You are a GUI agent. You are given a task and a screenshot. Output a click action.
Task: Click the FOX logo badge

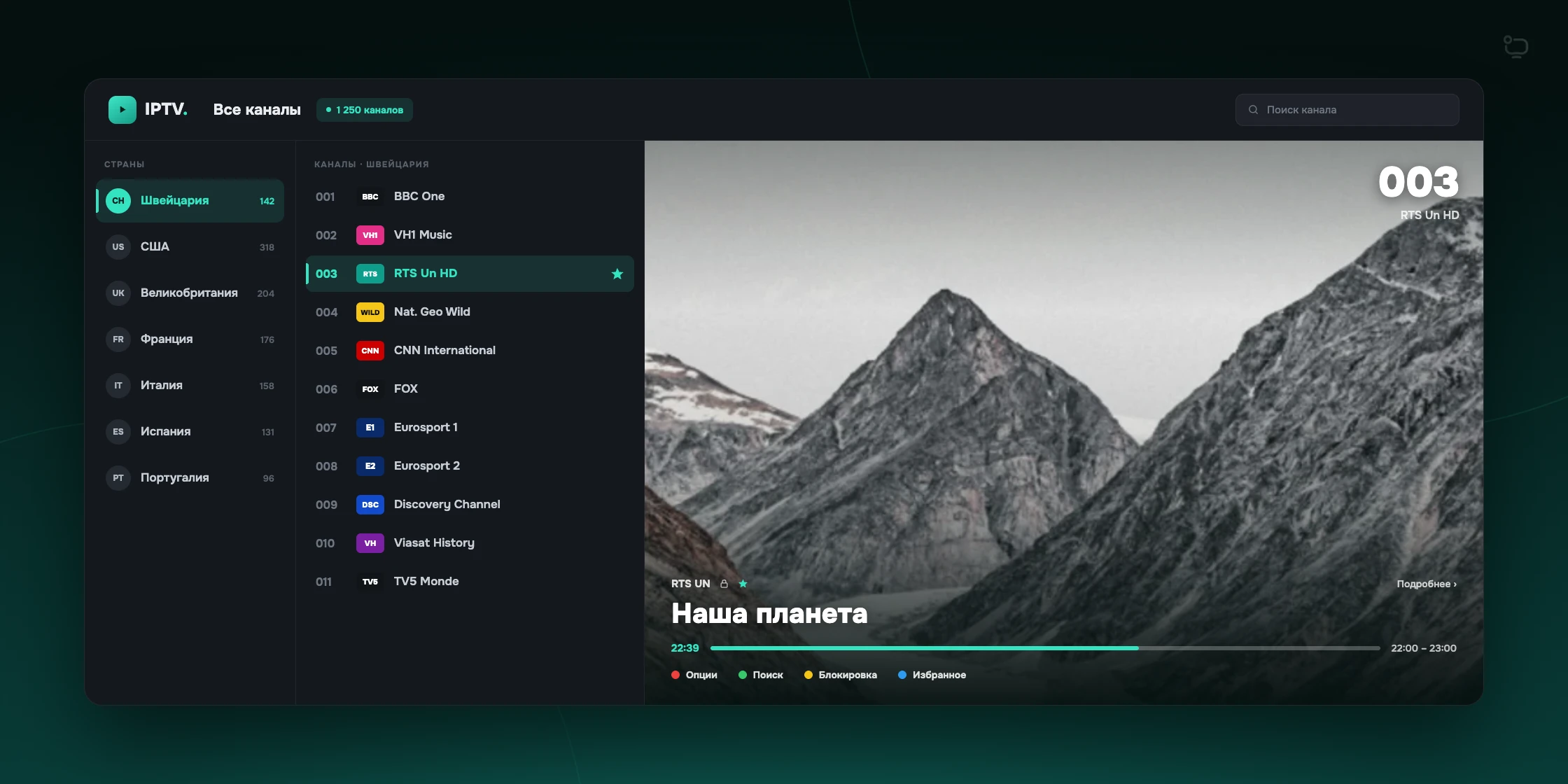click(x=370, y=389)
